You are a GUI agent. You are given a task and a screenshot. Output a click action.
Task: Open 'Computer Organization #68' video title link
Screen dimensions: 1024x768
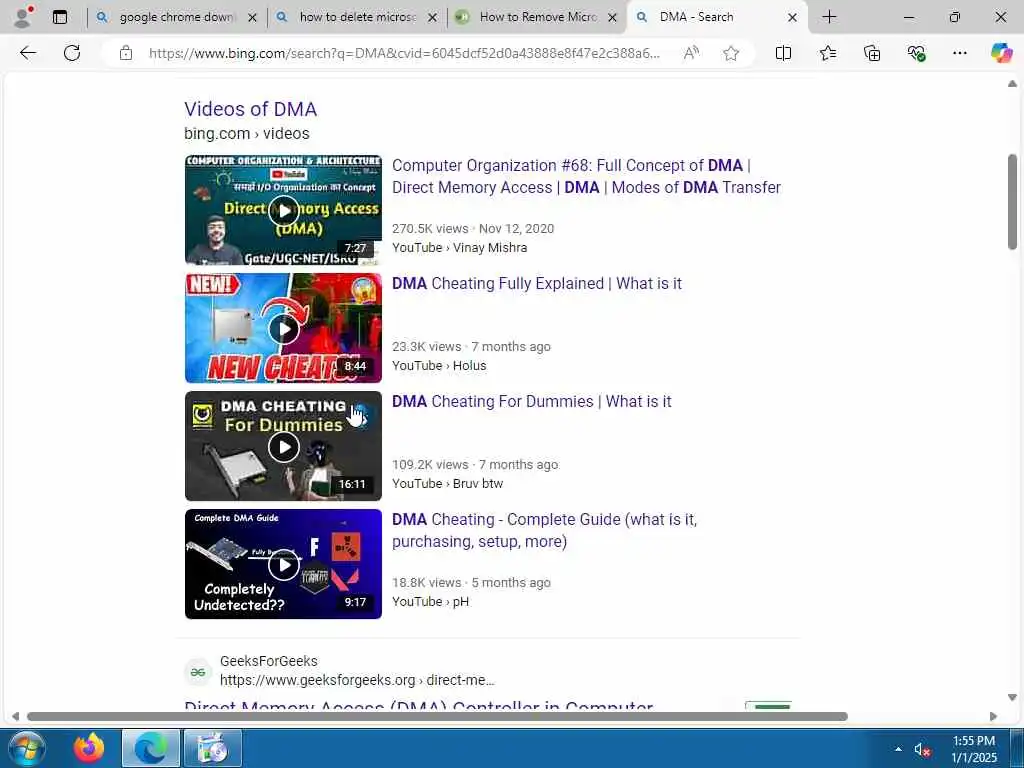pos(586,176)
